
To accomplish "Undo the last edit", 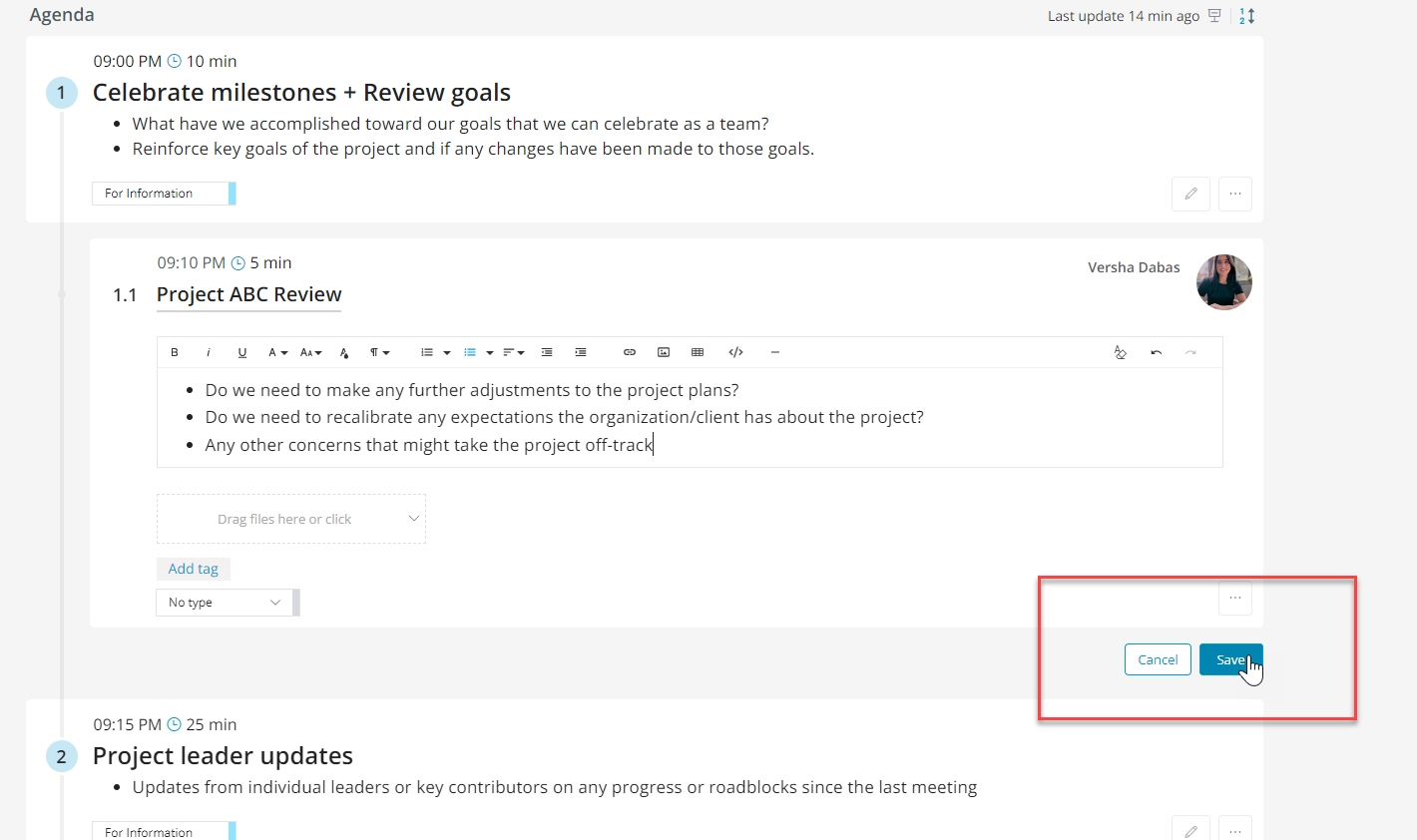I will (x=1156, y=352).
